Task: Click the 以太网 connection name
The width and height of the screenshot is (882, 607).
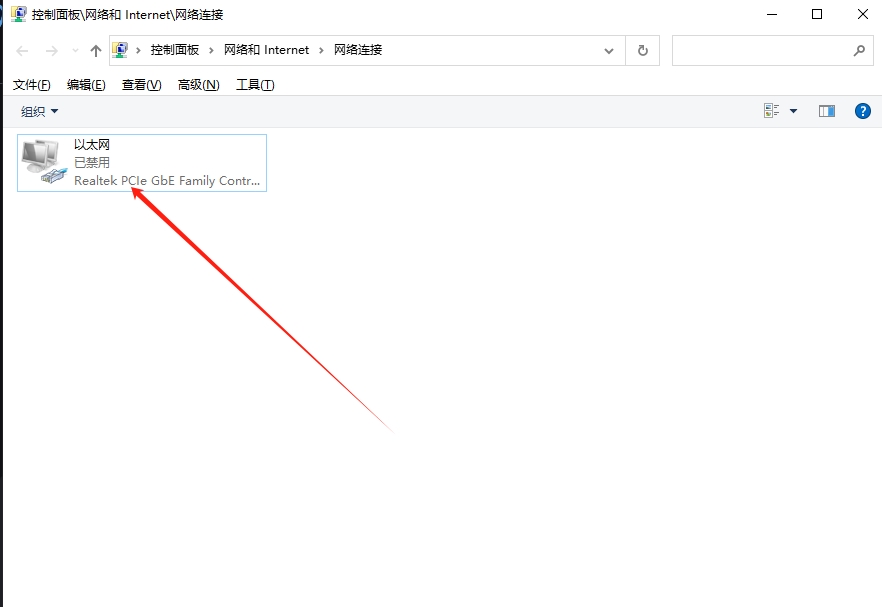Action: coord(92,145)
